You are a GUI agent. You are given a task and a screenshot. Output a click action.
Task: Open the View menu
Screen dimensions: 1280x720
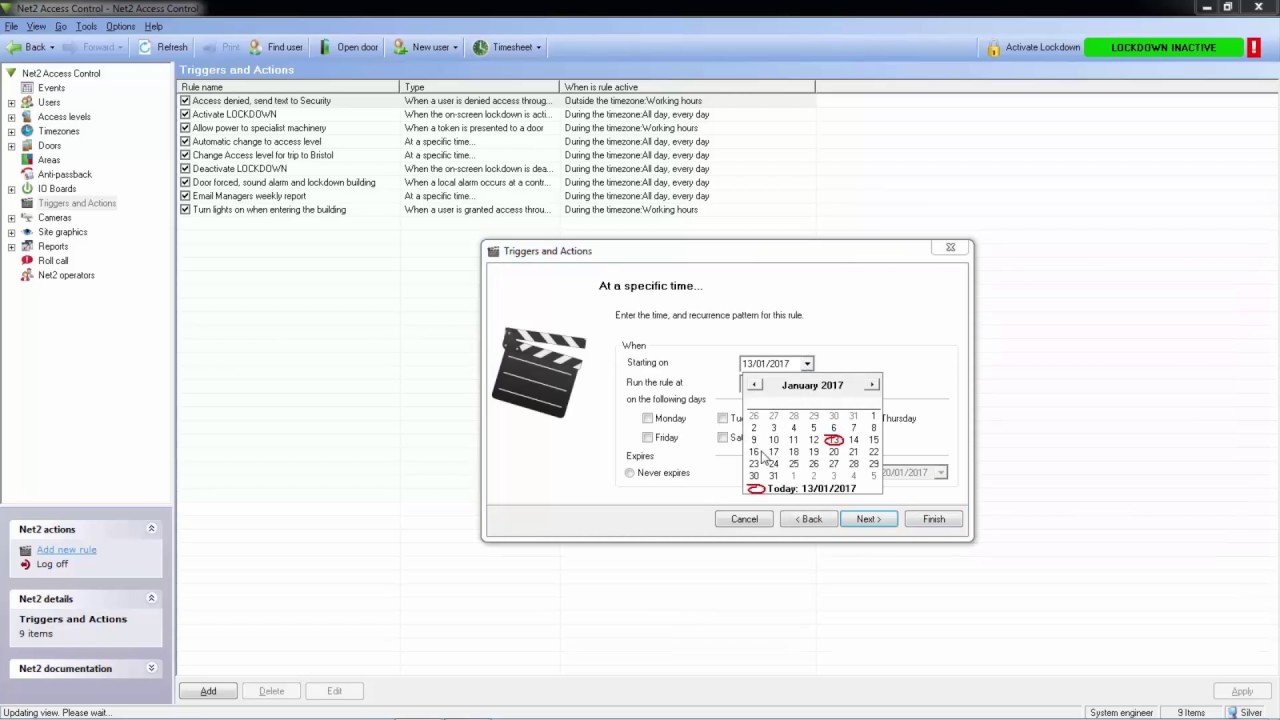pos(36,26)
